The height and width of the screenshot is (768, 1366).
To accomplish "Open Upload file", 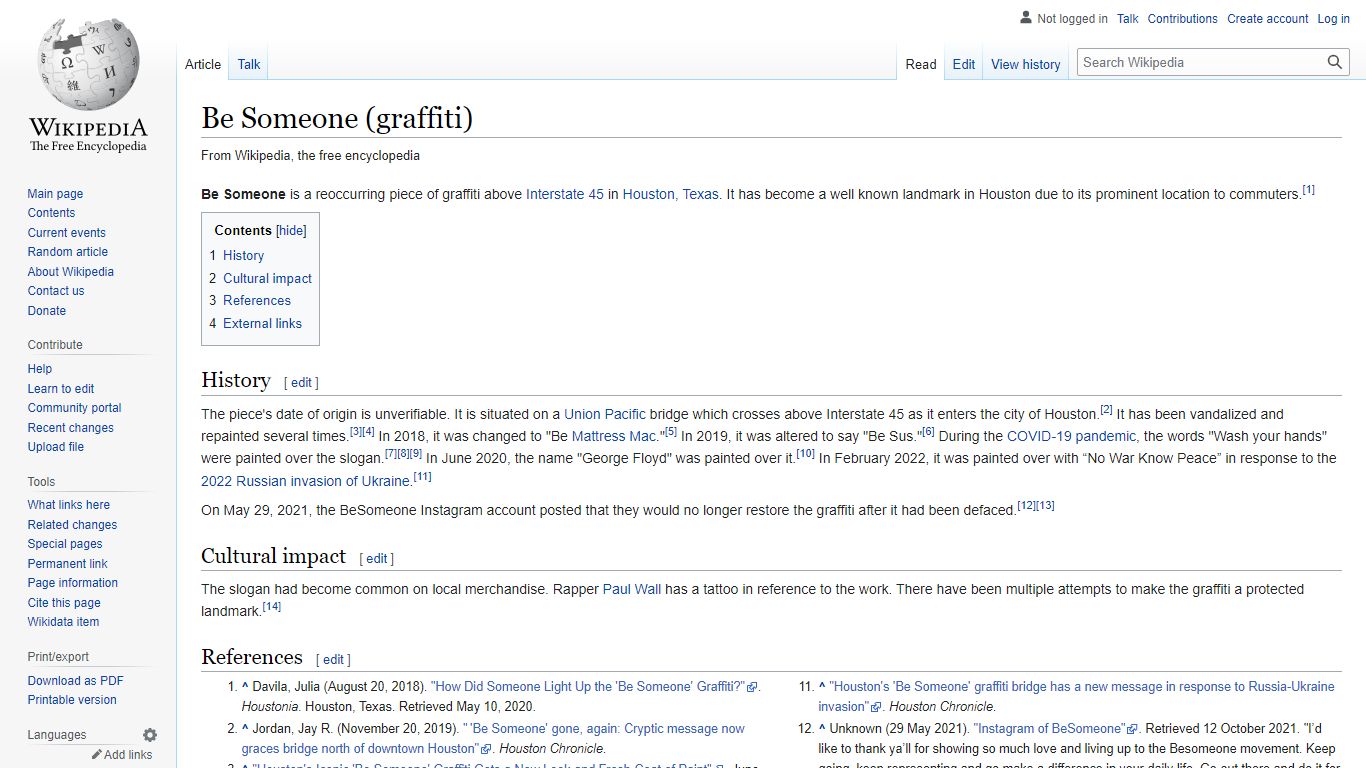I will (x=56, y=447).
